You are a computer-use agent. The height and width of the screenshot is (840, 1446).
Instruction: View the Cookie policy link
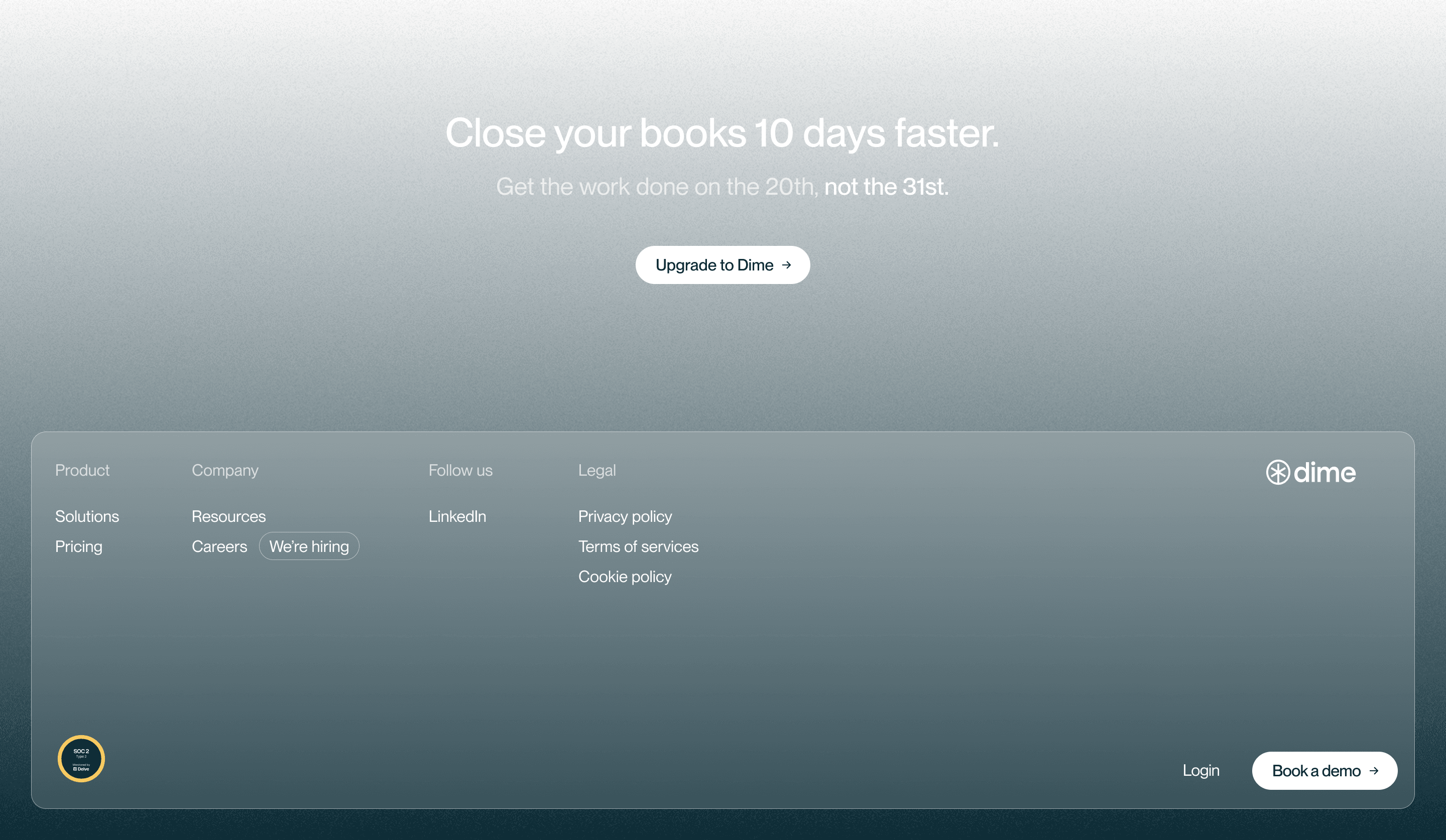coord(624,576)
